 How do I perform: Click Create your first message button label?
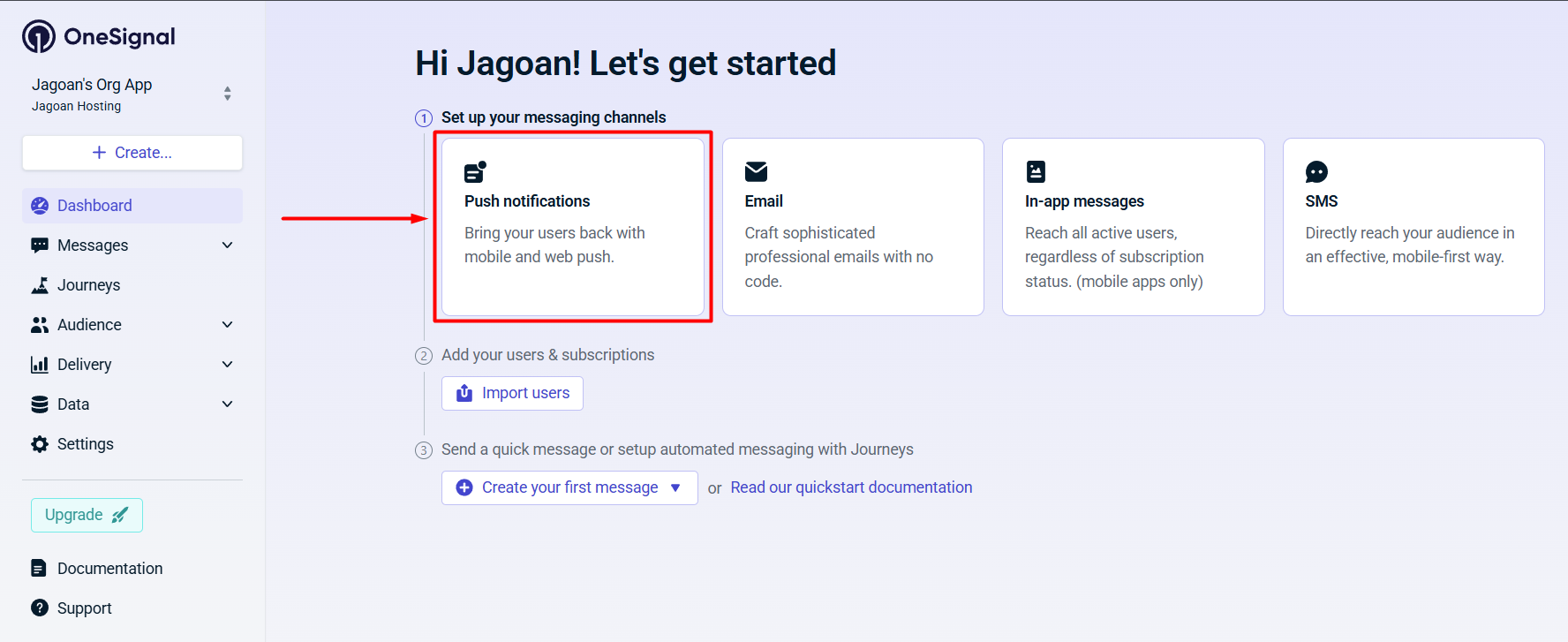(x=569, y=487)
